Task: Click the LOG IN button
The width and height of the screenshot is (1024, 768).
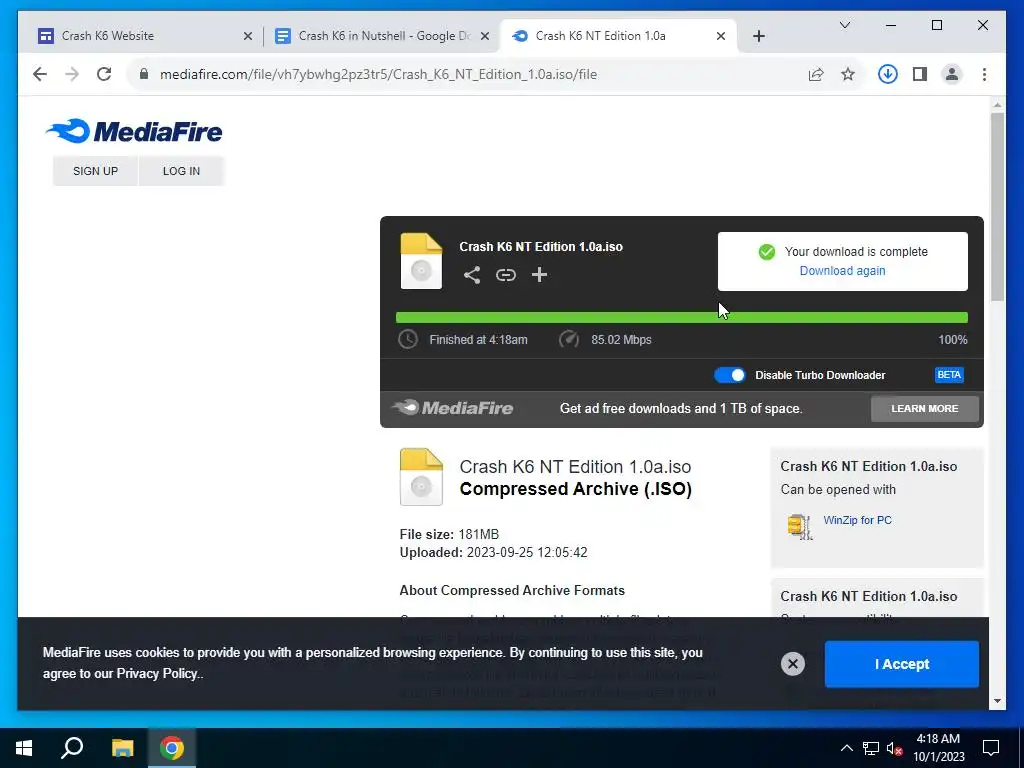Action: pos(181,171)
